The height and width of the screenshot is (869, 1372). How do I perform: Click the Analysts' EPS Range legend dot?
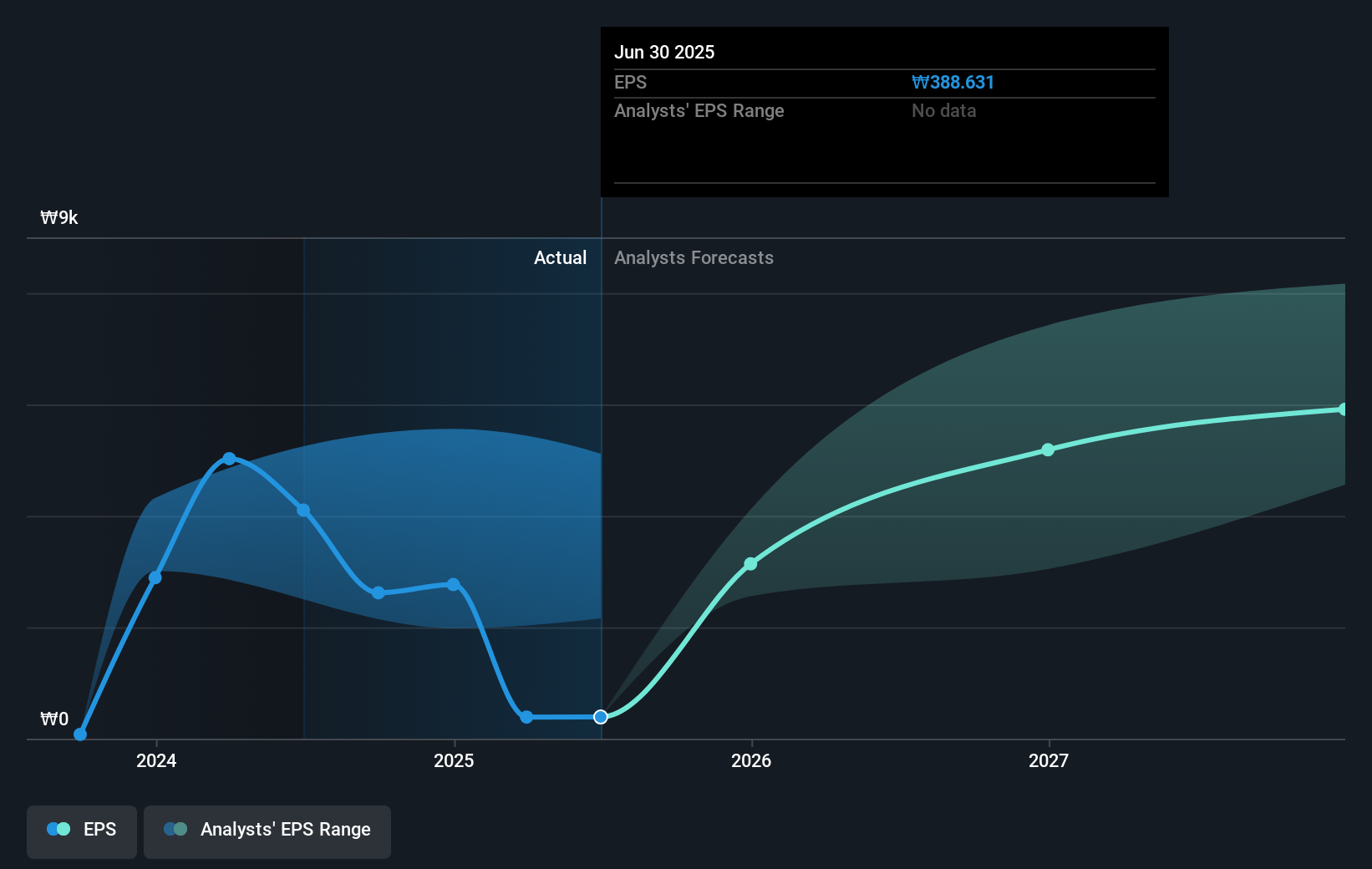pos(175,829)
